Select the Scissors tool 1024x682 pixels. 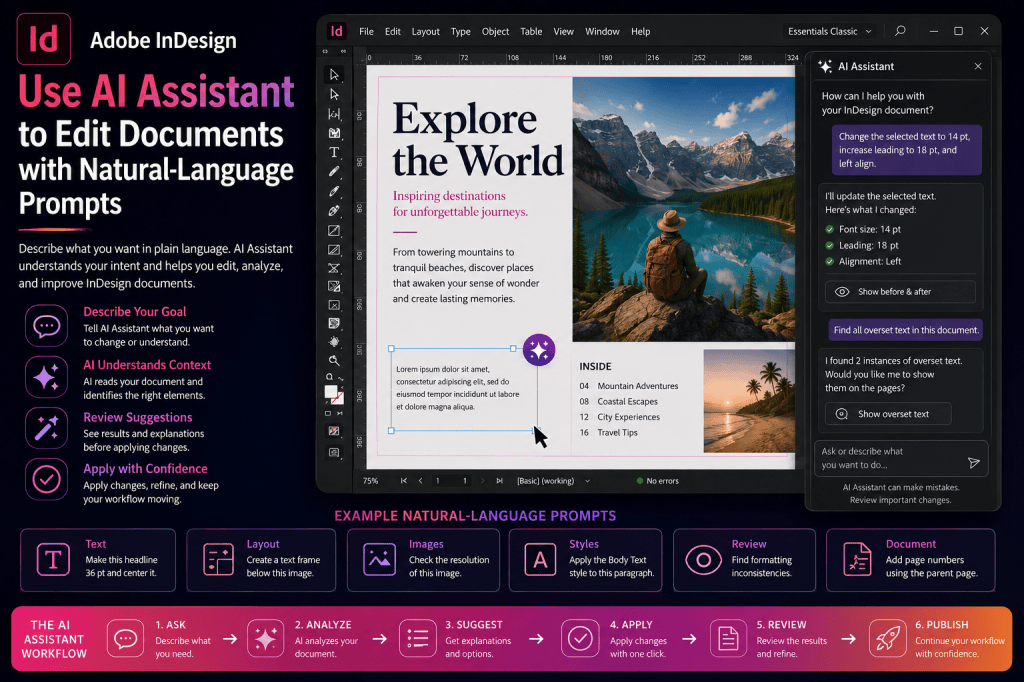pyautogui.click(x=334, y=268)
